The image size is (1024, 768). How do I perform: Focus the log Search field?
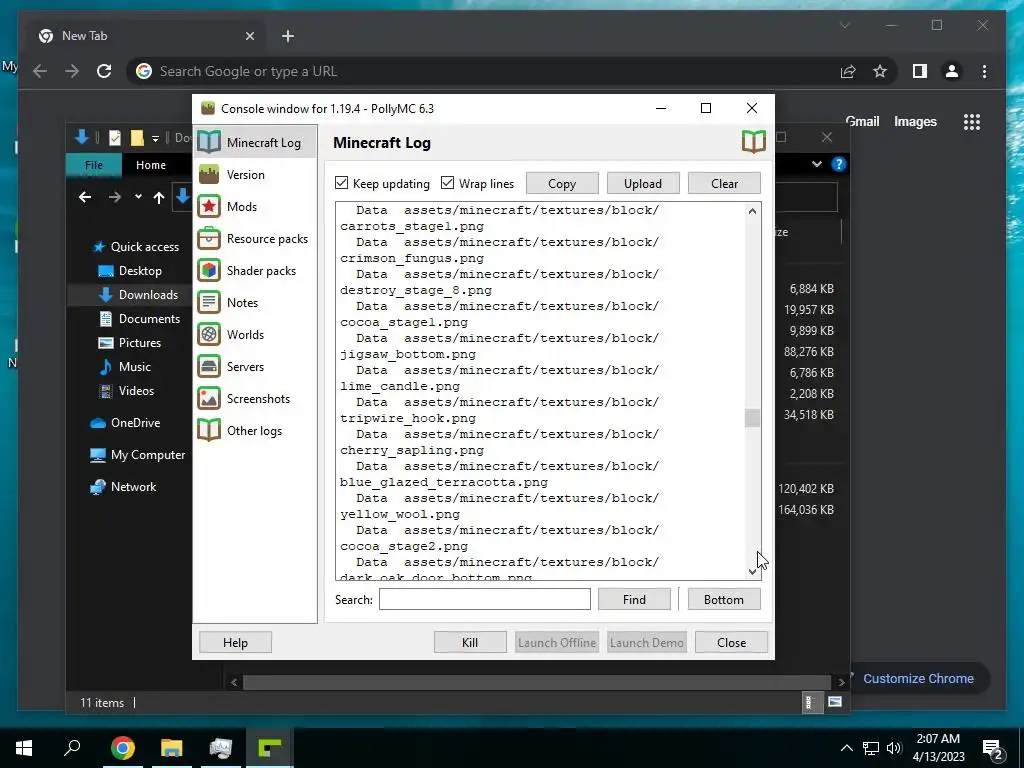point(485,600)
